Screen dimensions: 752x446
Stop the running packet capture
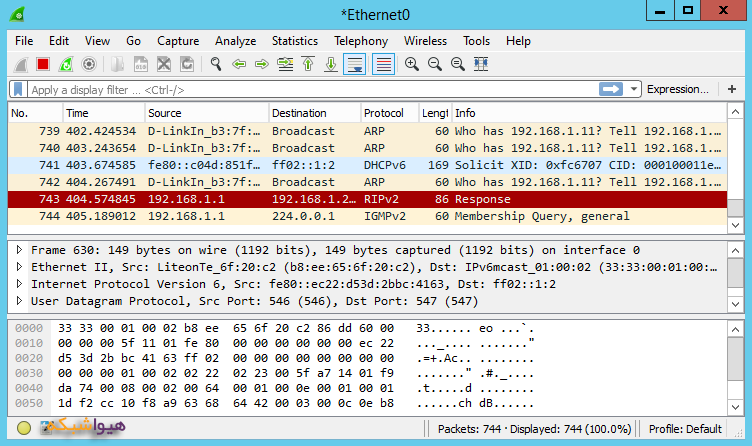(43, 64)
